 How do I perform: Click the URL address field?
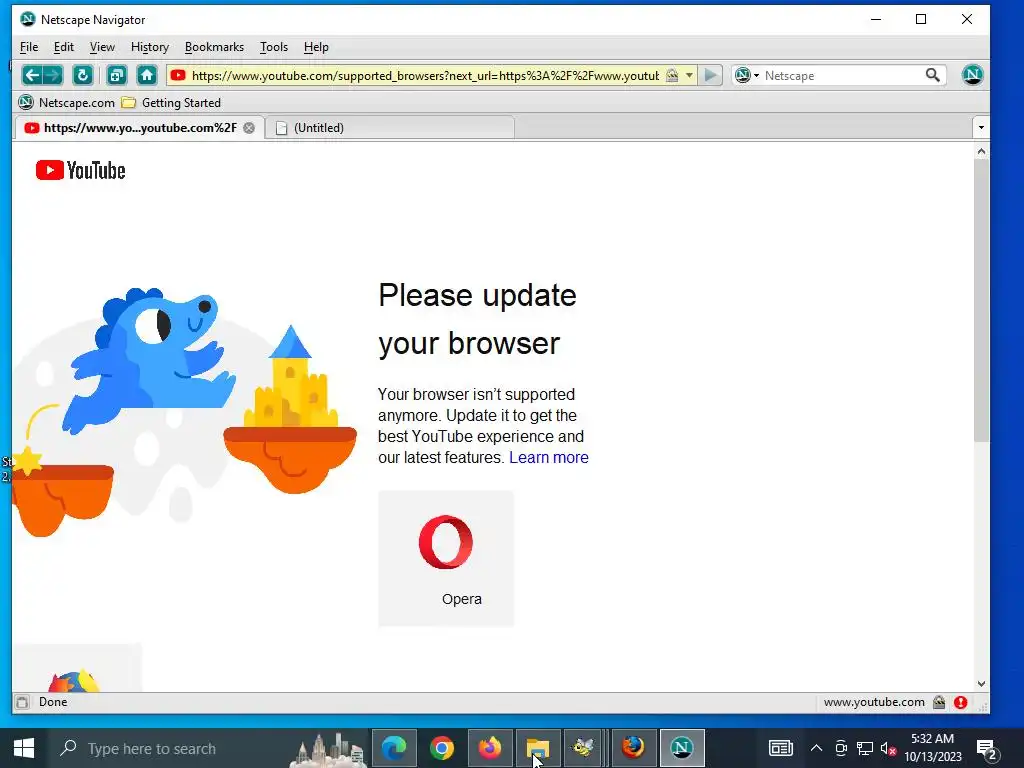pyautogui.click(x=425, y=76)
